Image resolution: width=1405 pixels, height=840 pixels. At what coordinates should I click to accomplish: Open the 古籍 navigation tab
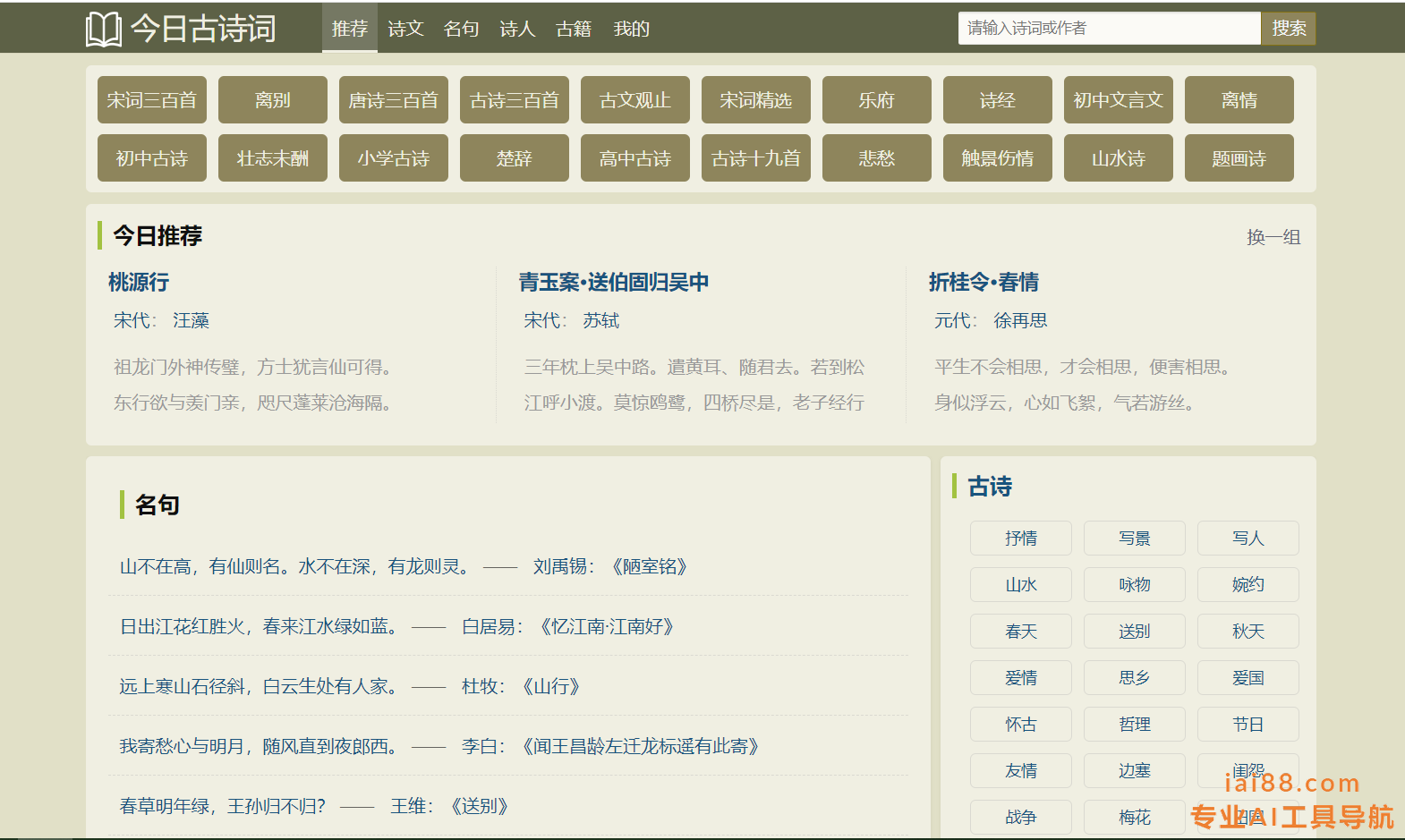pyautogui.click(x=574, y=29)
